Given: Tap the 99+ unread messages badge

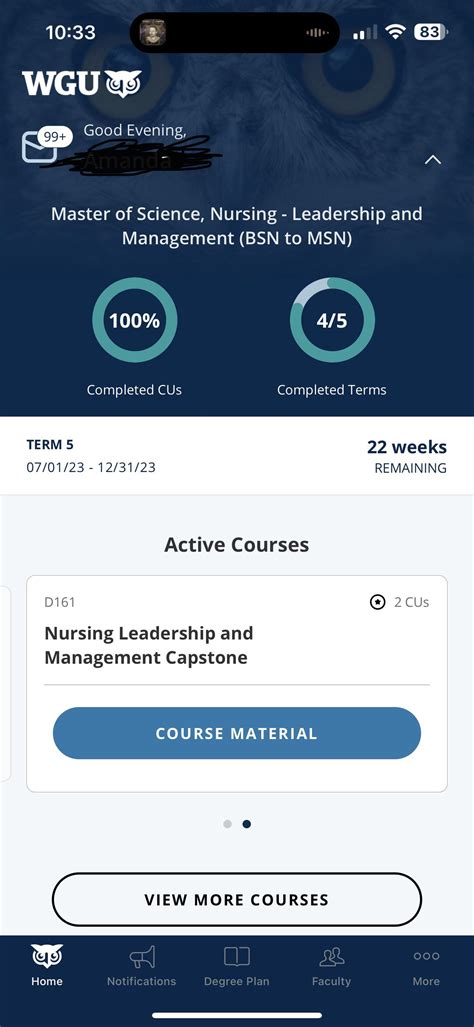Looking at the screenshot, I should click(x=54, y=137).
